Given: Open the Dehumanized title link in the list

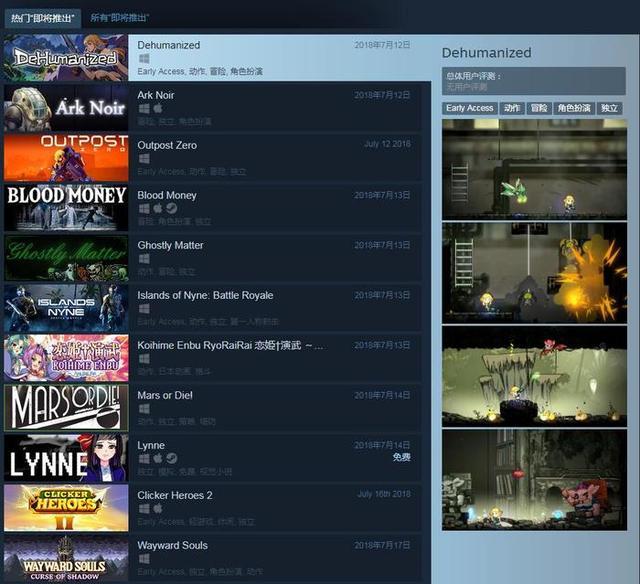Looking at the screenshot, I should click(x=169, y=45).
